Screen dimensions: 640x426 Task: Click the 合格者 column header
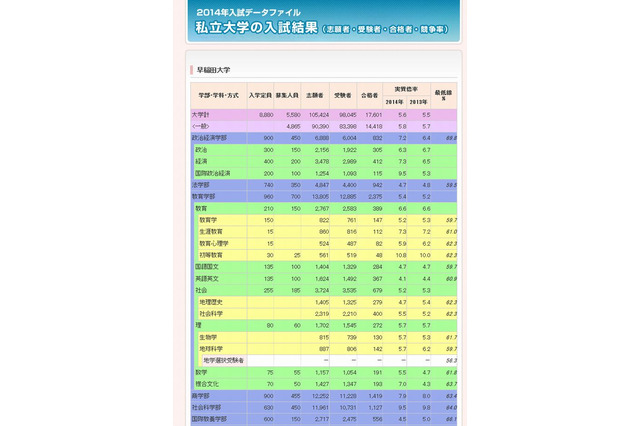(x=369, y=95)
